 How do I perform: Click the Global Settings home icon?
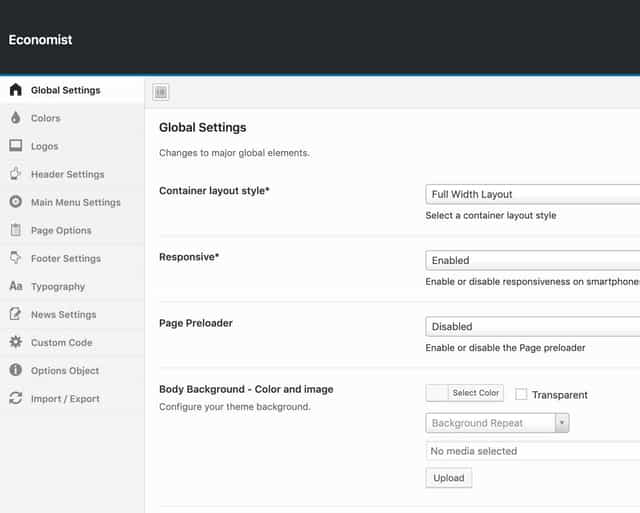[x=16, y=90]
